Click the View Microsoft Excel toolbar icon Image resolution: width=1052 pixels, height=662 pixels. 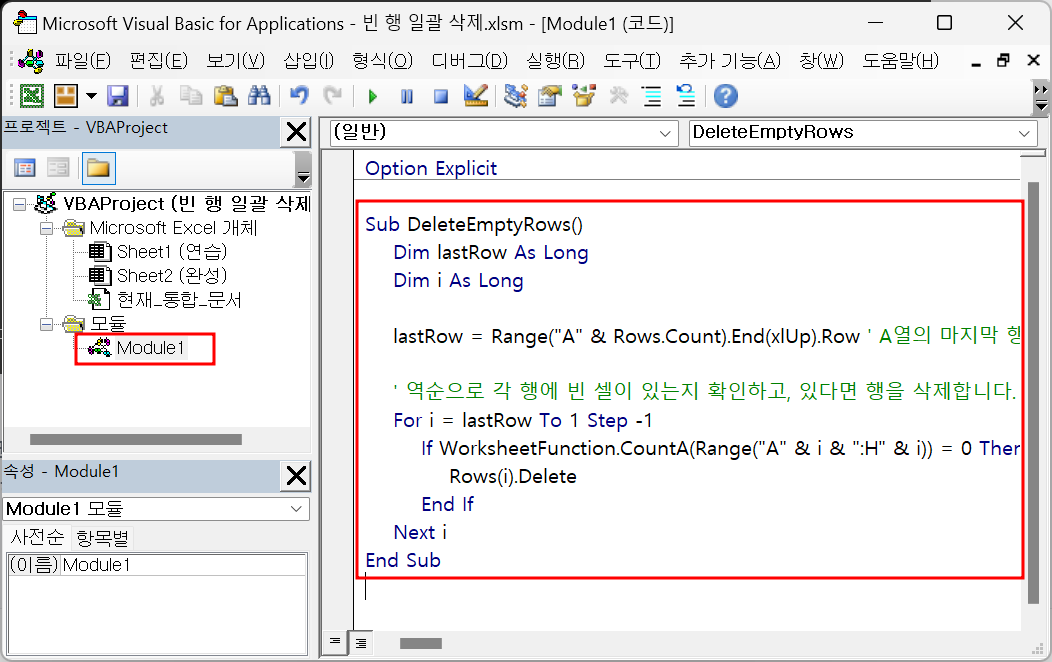(32, 96)
